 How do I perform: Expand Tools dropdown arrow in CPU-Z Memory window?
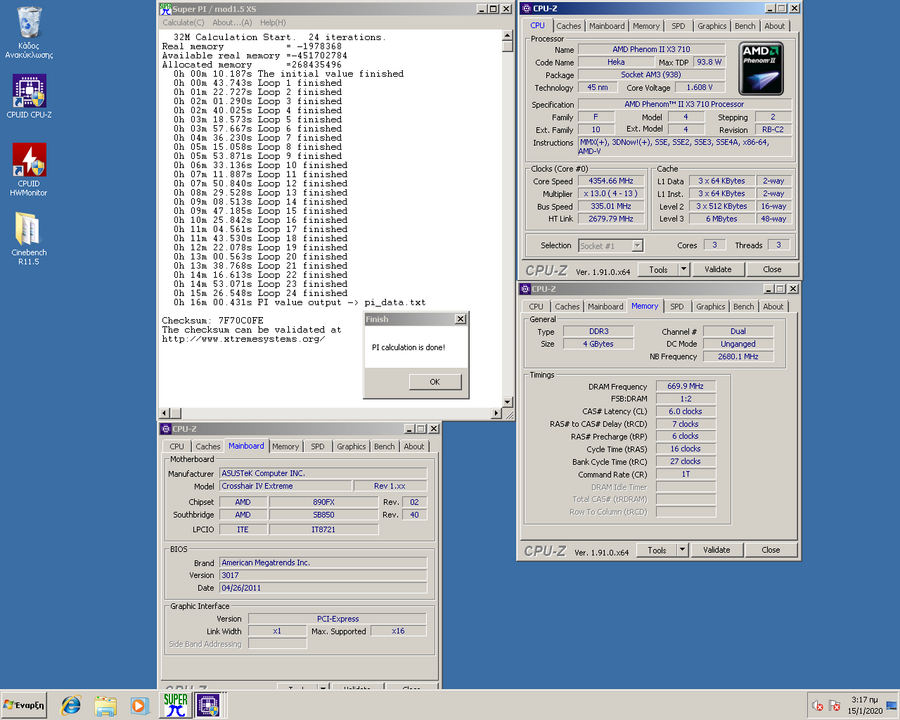pyautogui.click(x=682, y=550)
